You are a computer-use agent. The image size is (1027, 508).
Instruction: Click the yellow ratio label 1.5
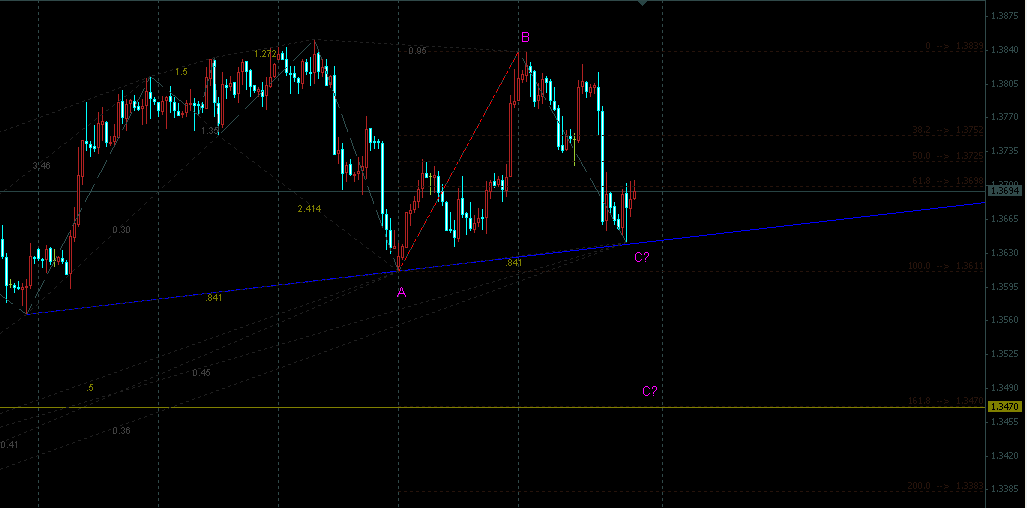point(181,72)
